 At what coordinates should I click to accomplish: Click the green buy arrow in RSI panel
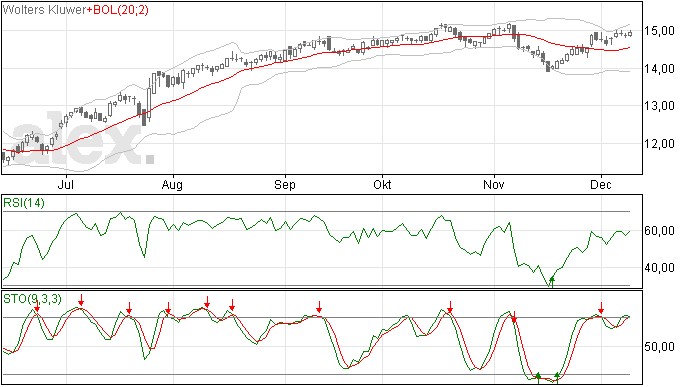coord(552,282)
